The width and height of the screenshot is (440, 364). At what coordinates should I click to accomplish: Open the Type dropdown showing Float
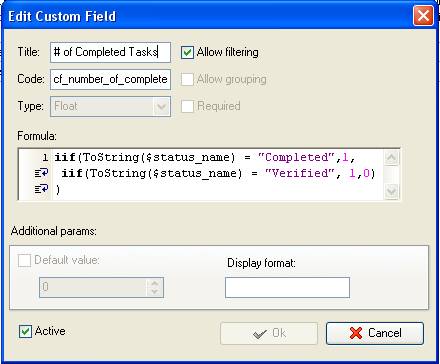pyautogui.click(x=110, y=106)
